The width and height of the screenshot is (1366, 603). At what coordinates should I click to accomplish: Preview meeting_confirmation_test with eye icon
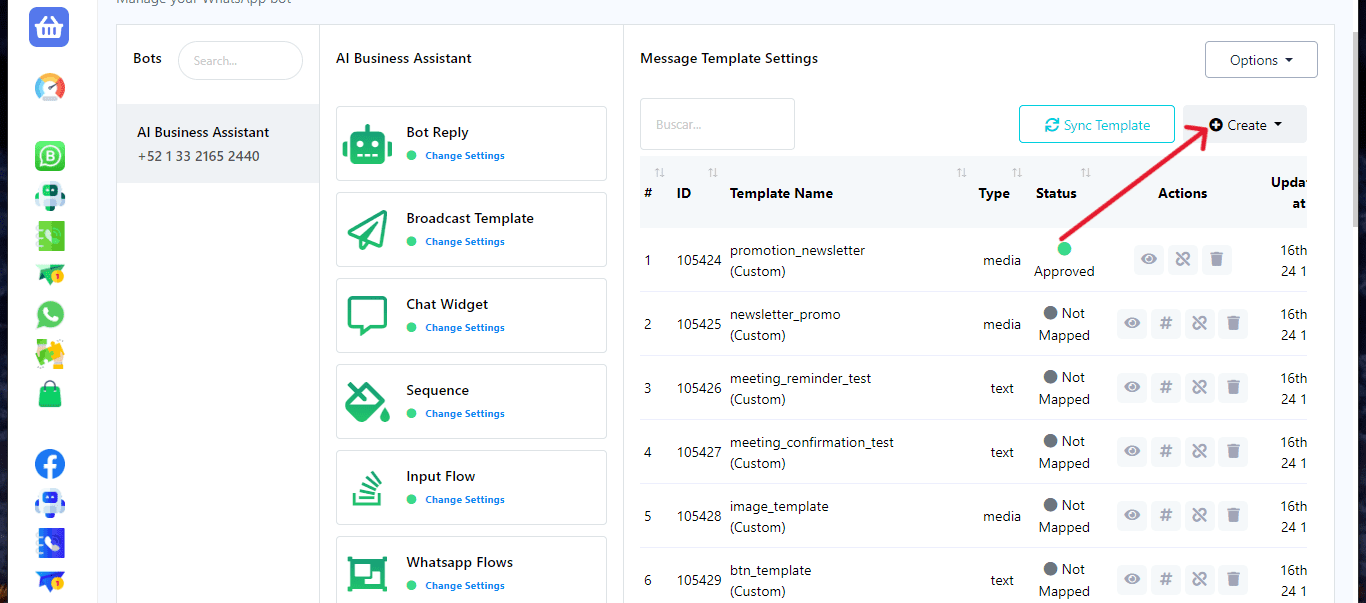coord(1132,452)
